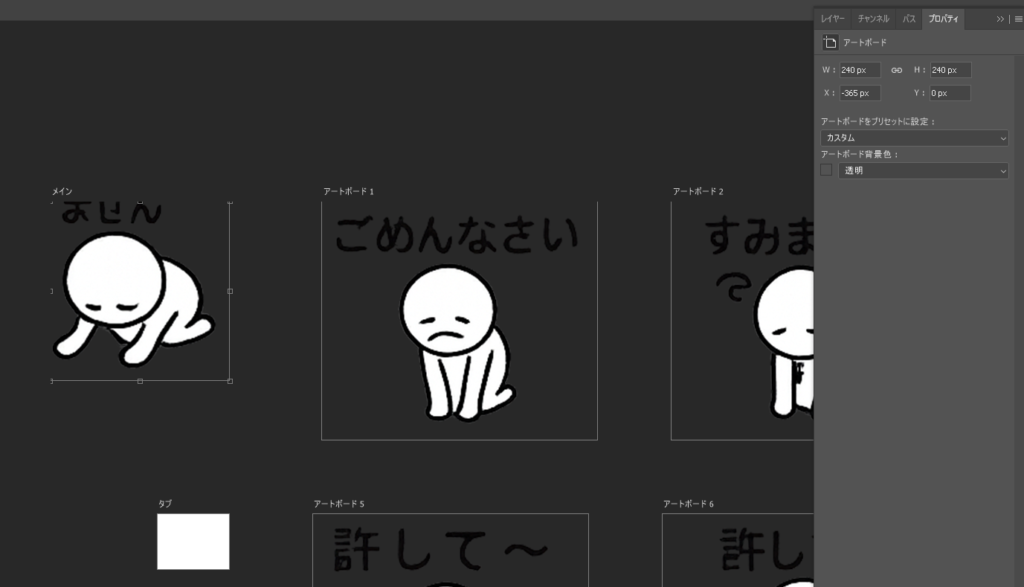Click the Y position input field

pos(950,93)
